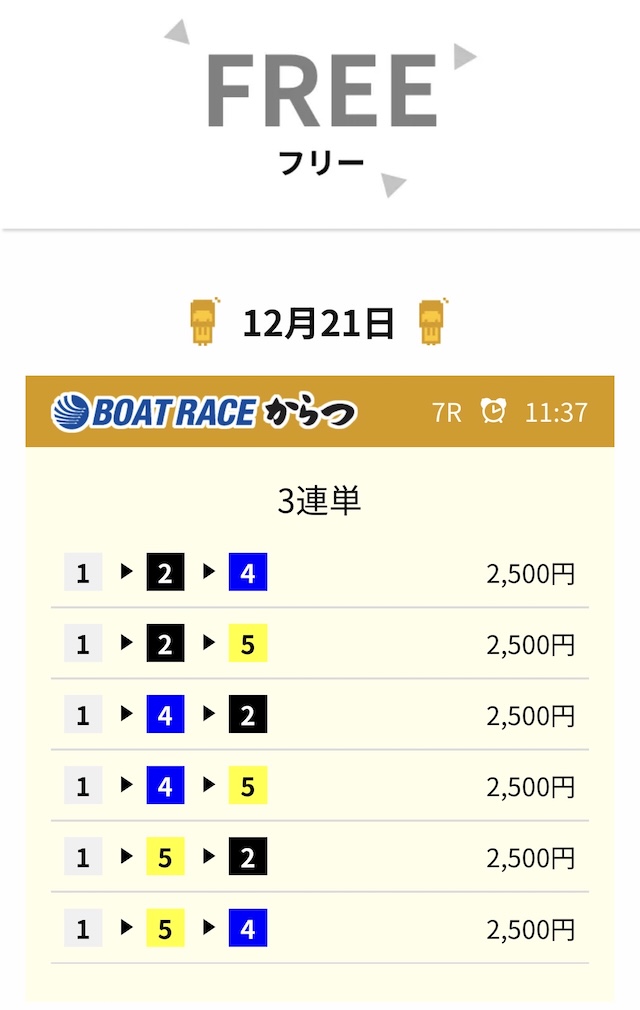Click the blue boat 4 badge in the 1-2-4 row
This screenshot has width=640, height=1010.
[247, 573]
